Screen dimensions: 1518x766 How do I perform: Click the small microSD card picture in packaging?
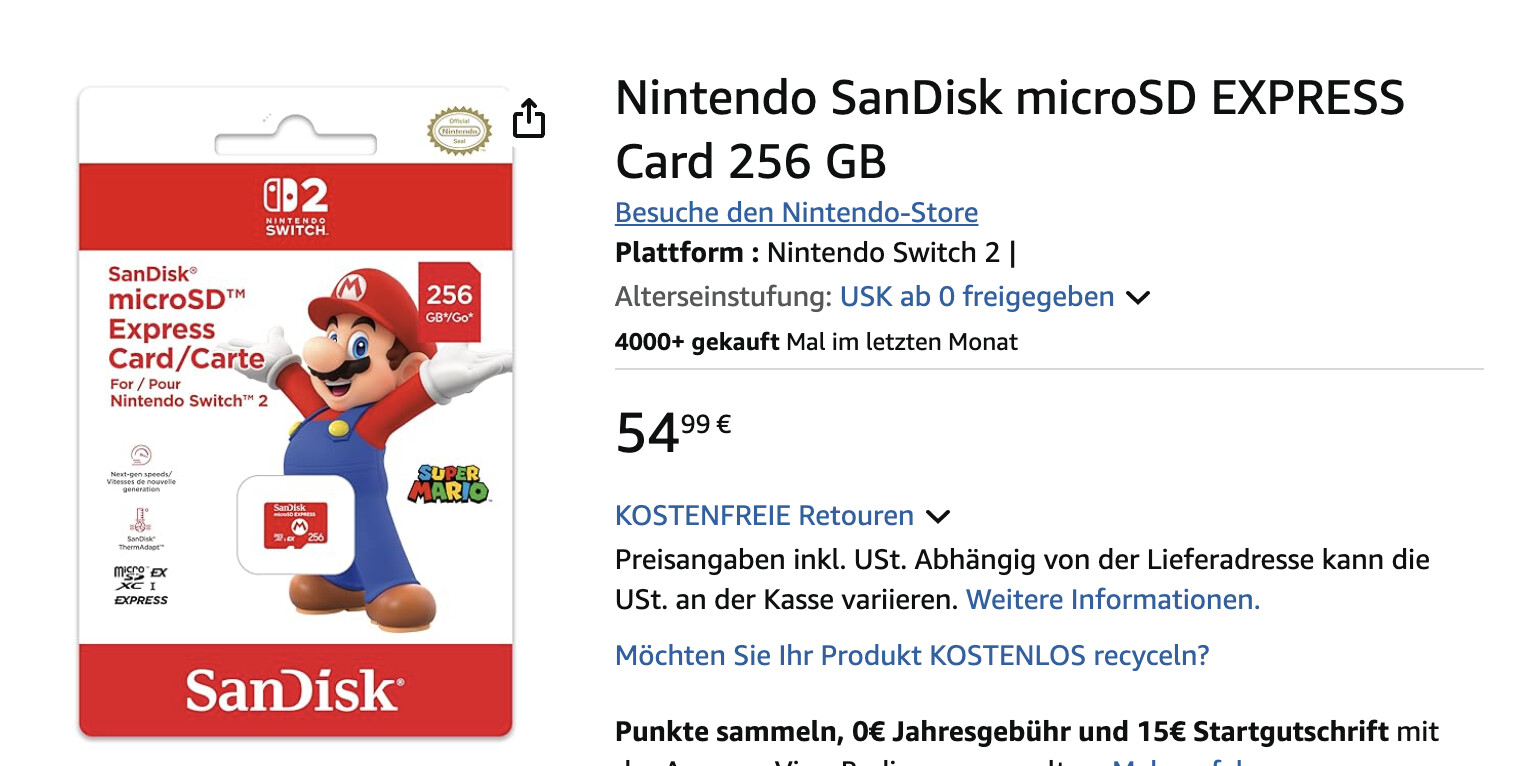coord(296,524)
